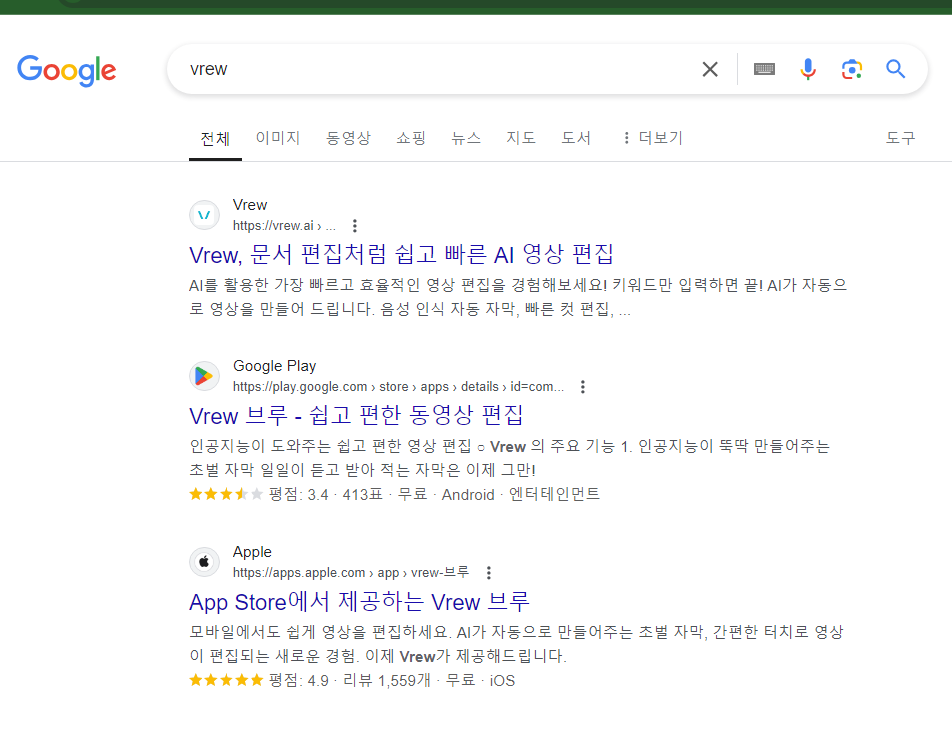Open Vrew 브루 쉽고 편한 동영상 편집 link
The image size is (952, 729).
point(356,416)
